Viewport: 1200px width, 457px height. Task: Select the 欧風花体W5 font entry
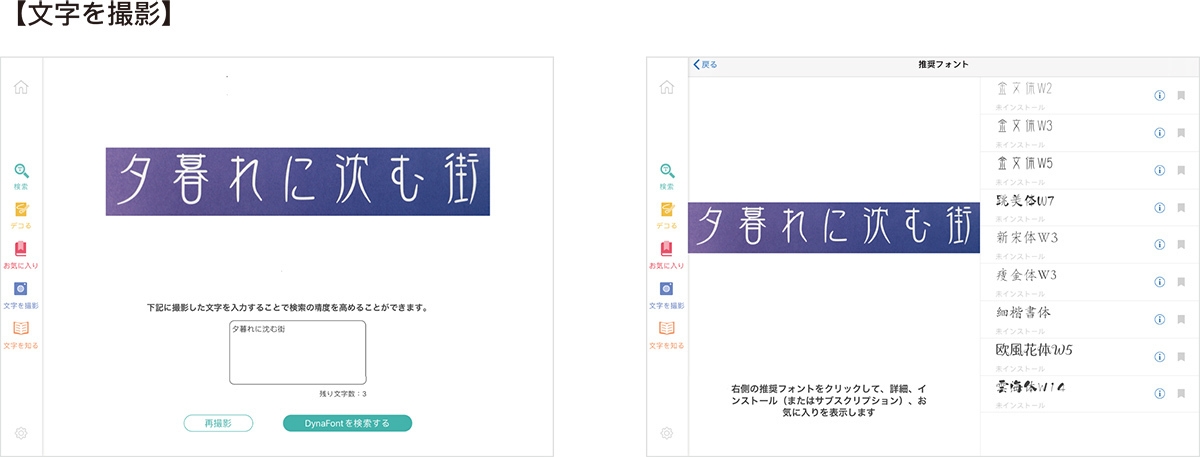[1060, 356]
